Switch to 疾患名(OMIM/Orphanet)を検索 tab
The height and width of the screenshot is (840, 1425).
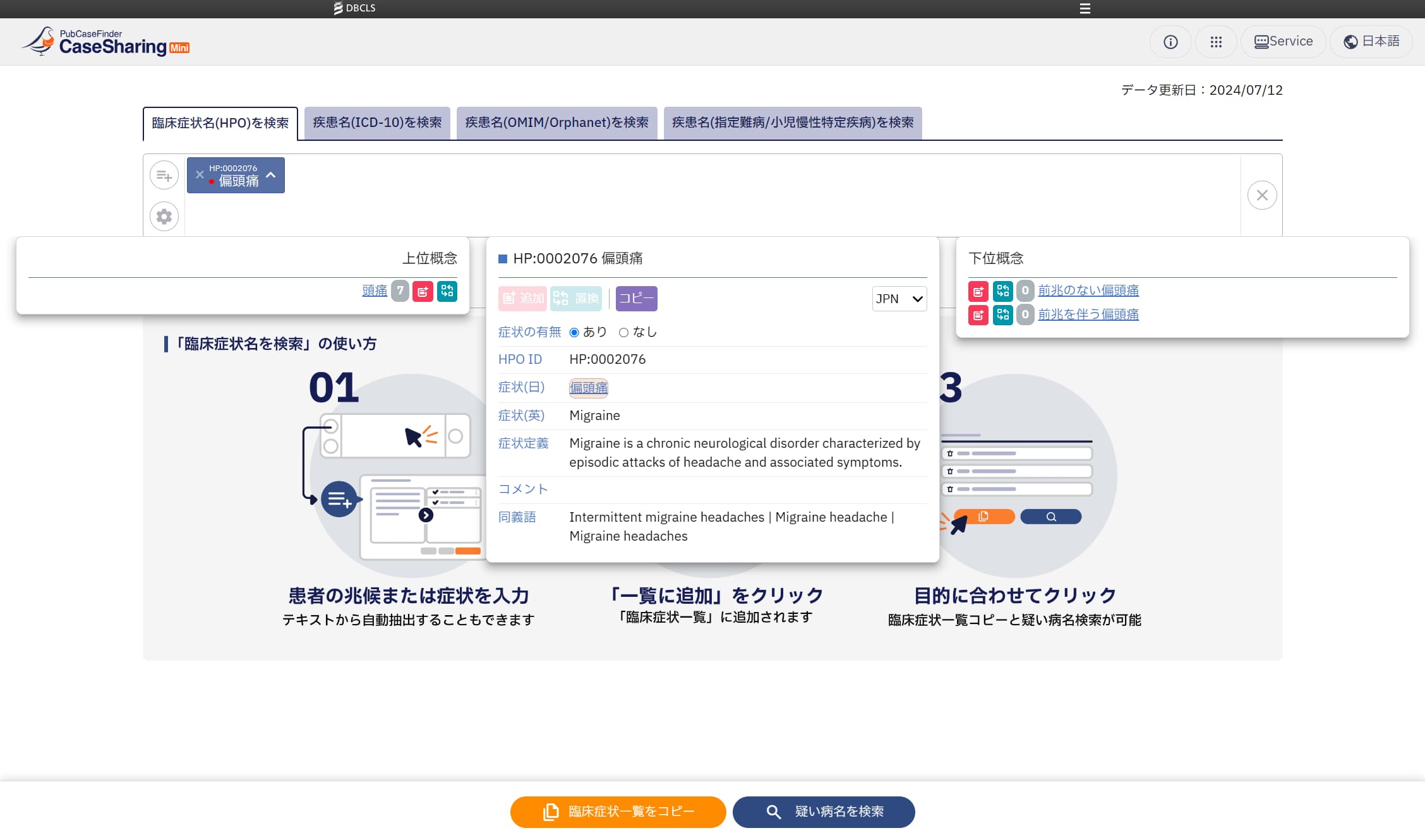(x=556, y=123)
